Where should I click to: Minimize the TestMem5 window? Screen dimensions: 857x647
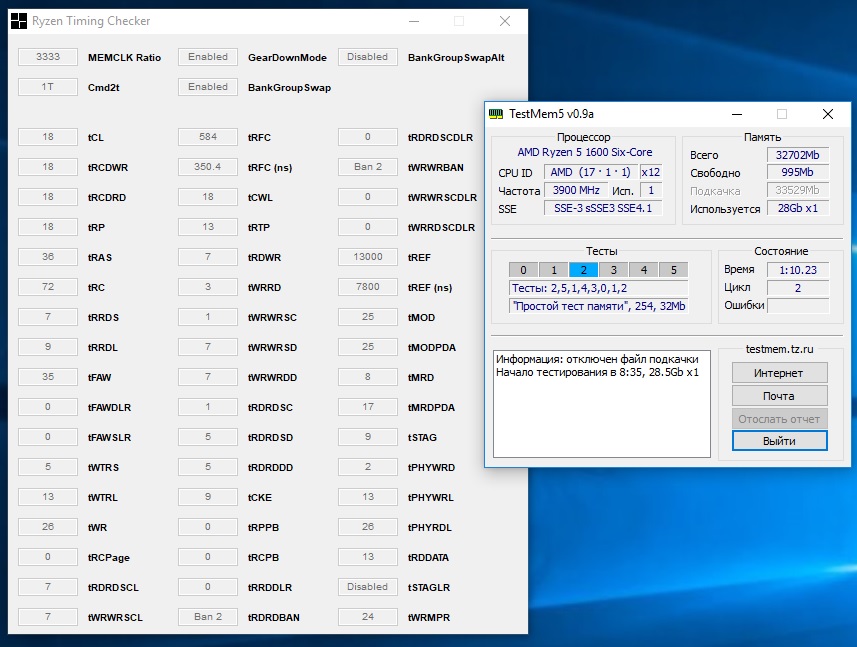[x=737, y=114]
